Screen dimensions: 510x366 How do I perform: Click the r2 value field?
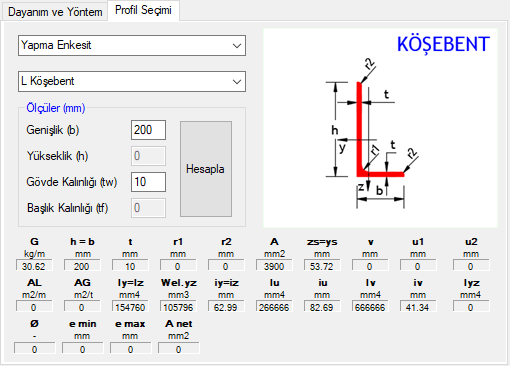click(226, 266)
